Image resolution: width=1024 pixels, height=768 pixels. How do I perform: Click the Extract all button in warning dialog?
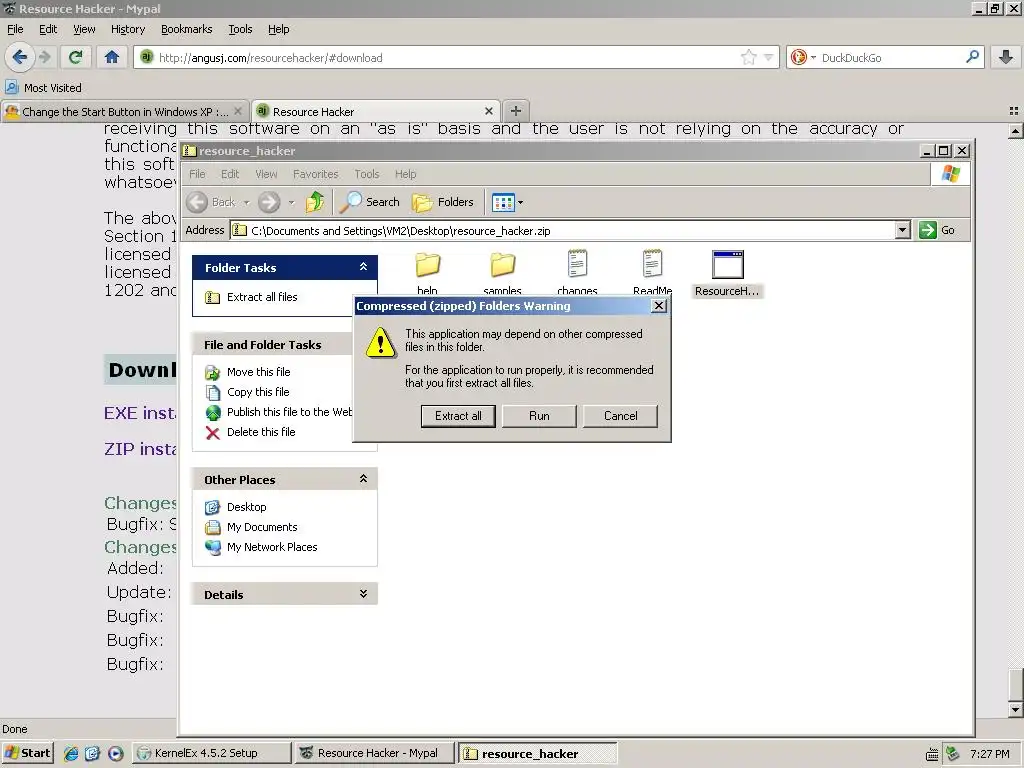click(458, 416)
